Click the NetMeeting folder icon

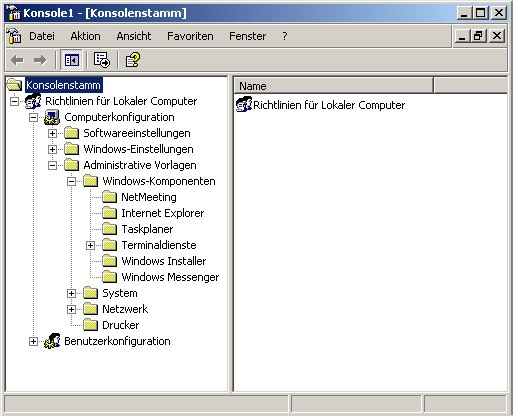click(x=109, y=197)
